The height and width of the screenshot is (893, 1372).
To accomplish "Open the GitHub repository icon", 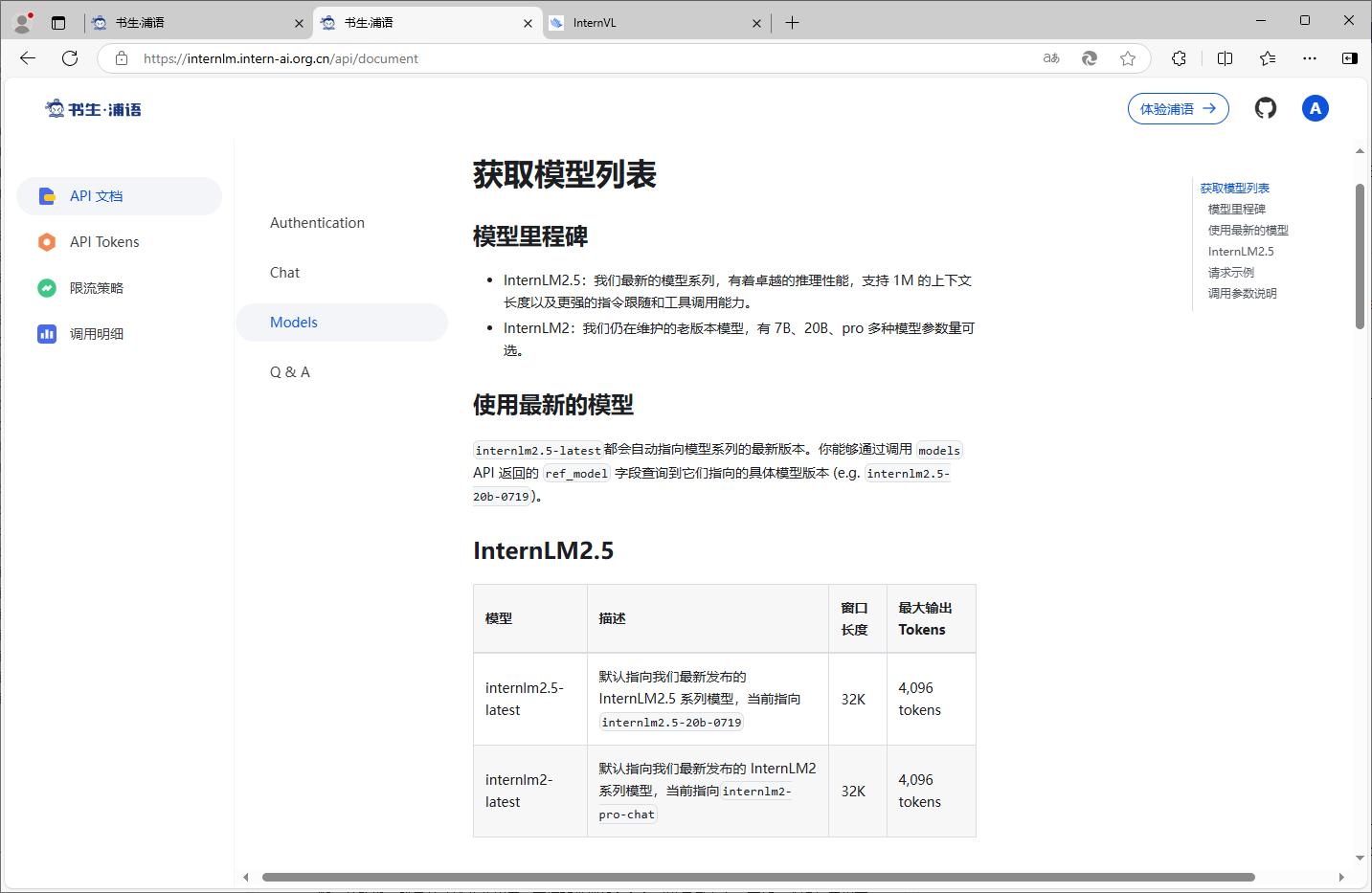I will (x=1266, y=108).
